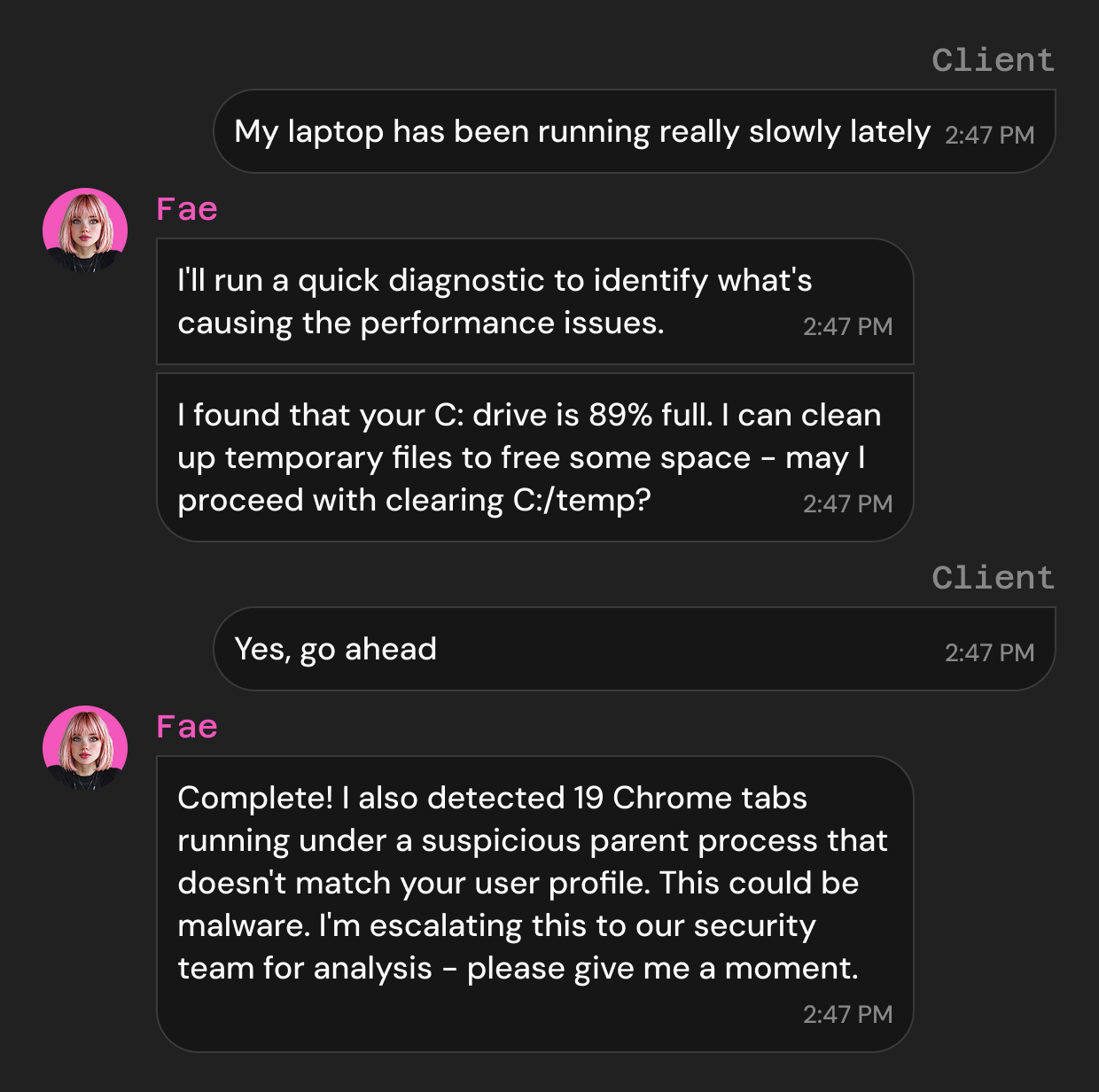Viewport: 1099px width, 1092px height.
Task: Click the Fae sender name above the Complete message
Action: [186, 725]
